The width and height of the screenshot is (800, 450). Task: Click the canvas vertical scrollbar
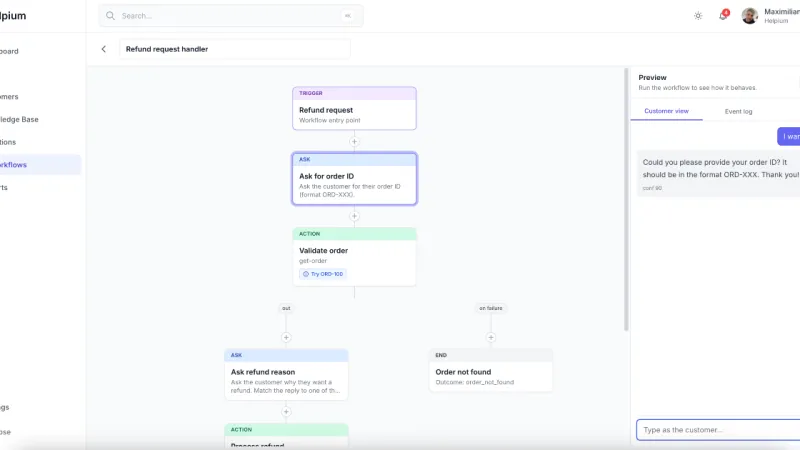(626, 199)
